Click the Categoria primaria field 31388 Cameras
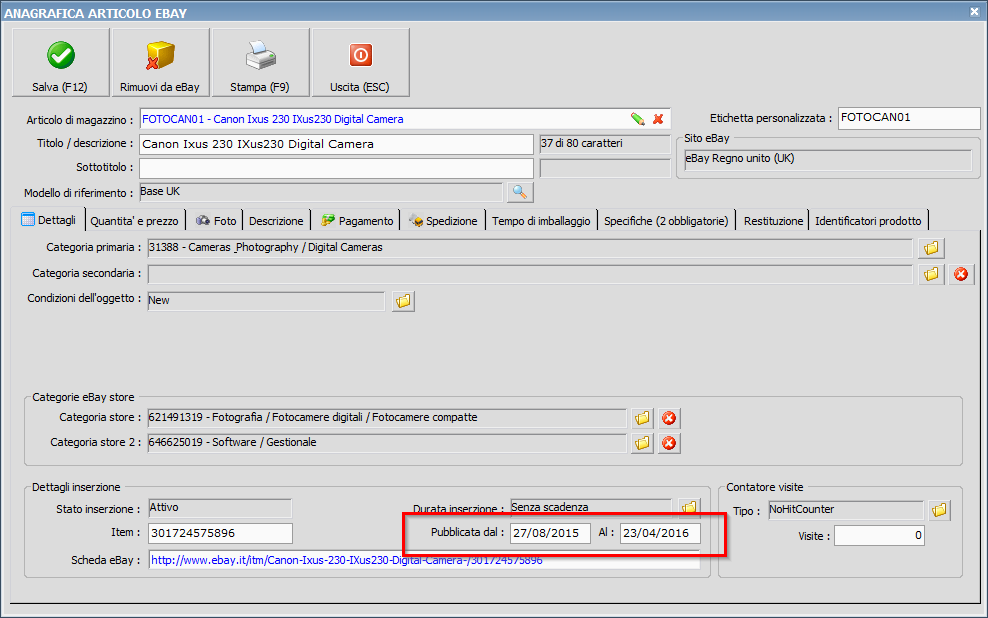988x618 pixels. [x=530, y=248]
